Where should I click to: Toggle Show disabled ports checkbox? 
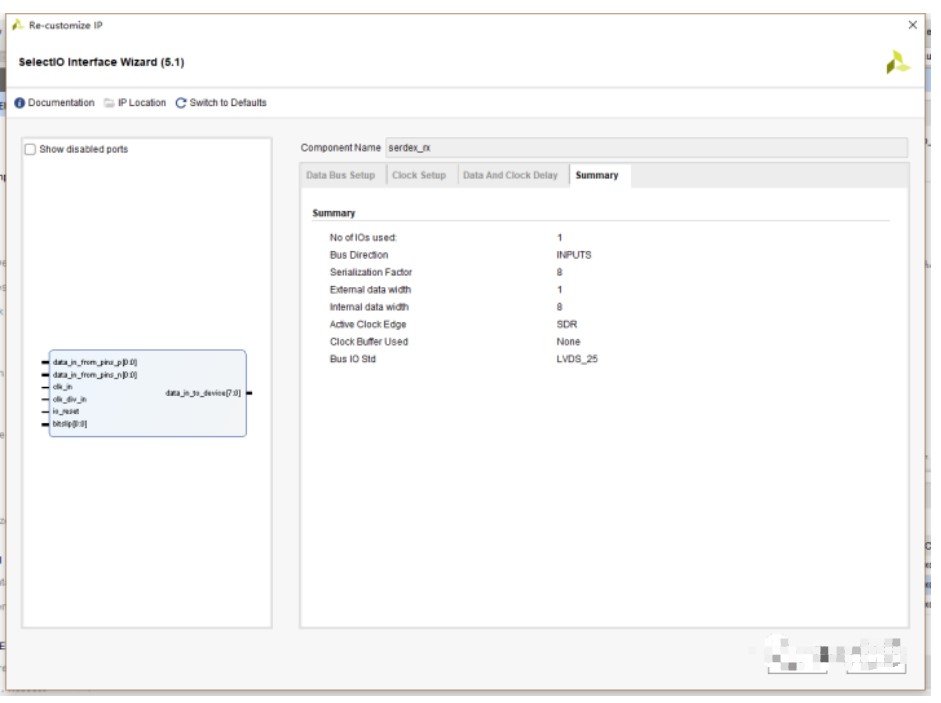pos(30,149)
